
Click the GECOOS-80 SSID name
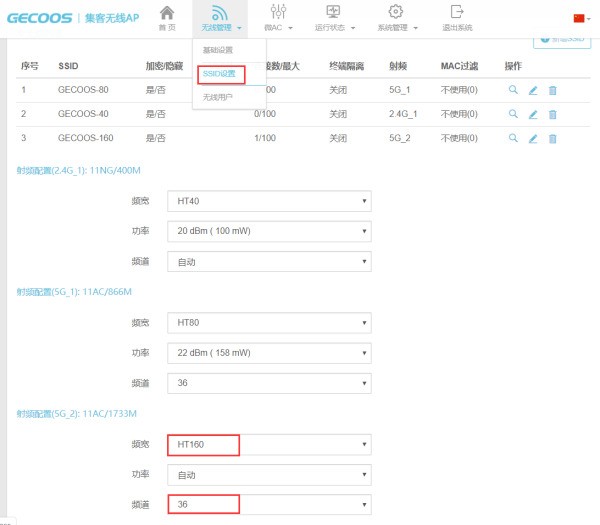coord(83,90)
